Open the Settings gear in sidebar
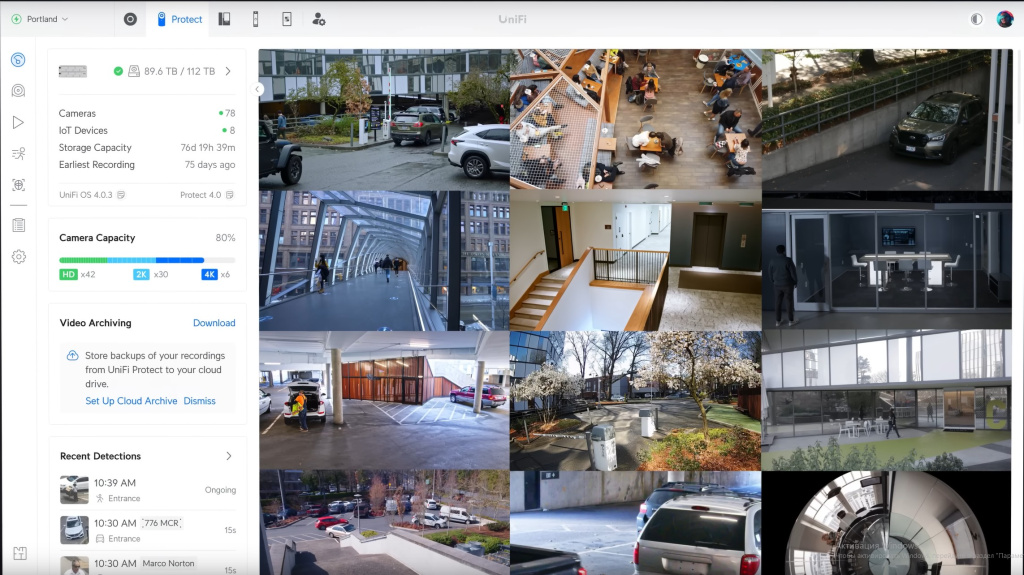1024x575 pixels. (x=18, y=257)
